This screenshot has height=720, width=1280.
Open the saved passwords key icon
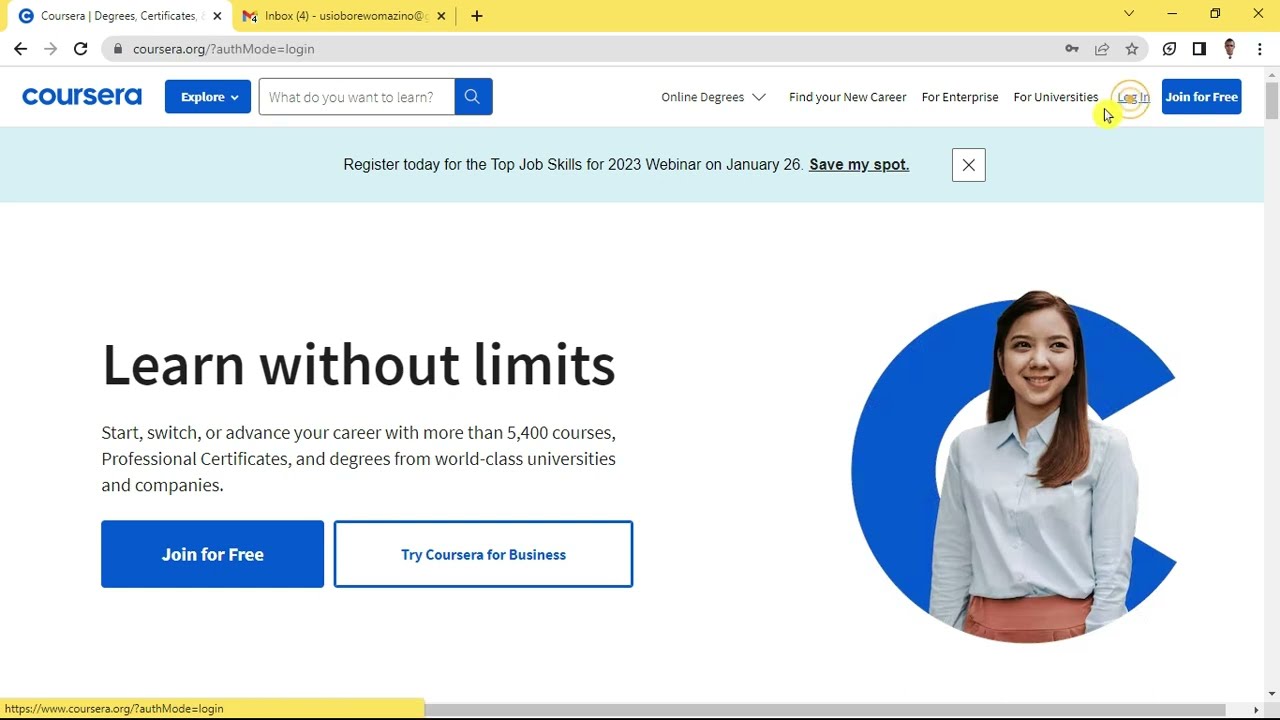tap(1072, 49)
